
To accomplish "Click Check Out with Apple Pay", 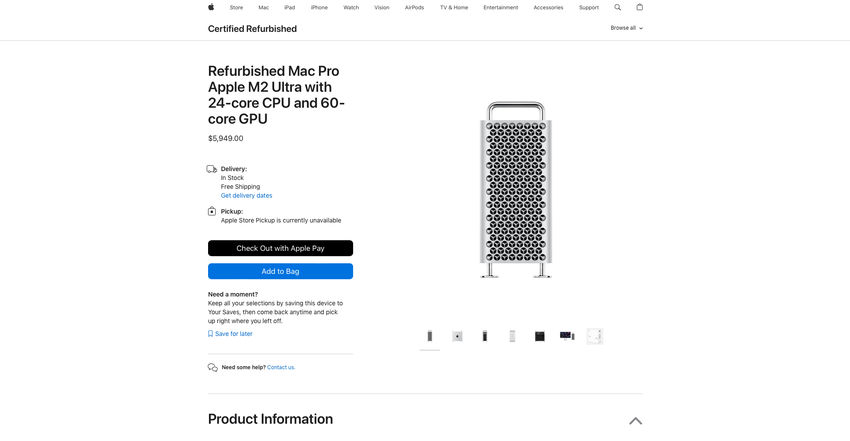I will 280,248.
